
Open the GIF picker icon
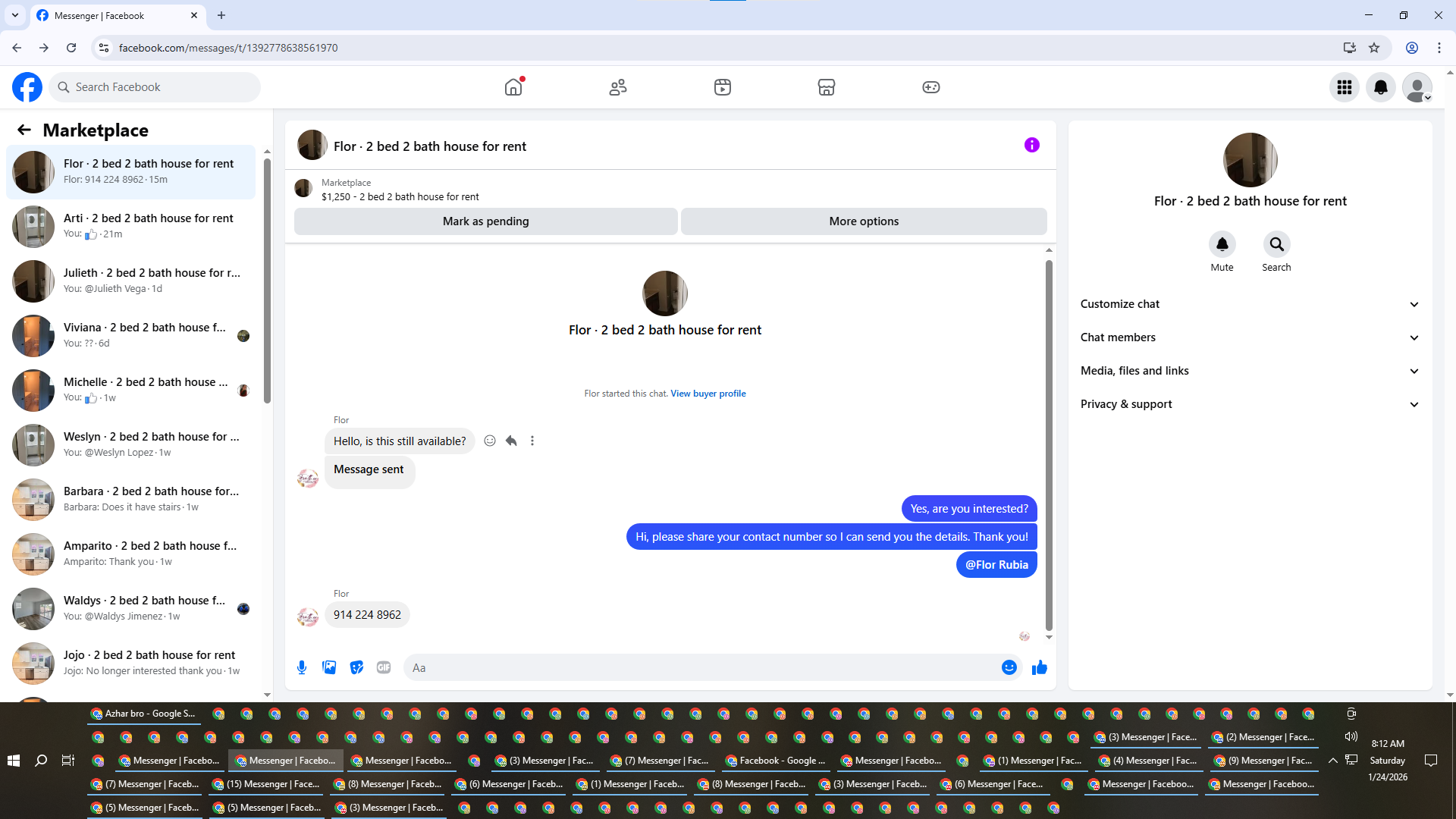[x=384, y=667]
